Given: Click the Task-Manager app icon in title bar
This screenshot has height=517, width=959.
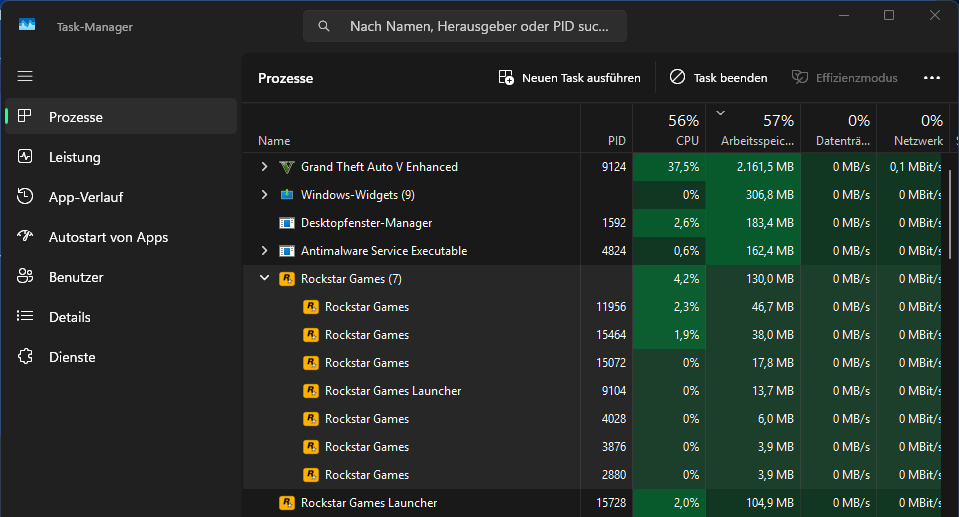Looking at the screenshot, I should [27, 26].
